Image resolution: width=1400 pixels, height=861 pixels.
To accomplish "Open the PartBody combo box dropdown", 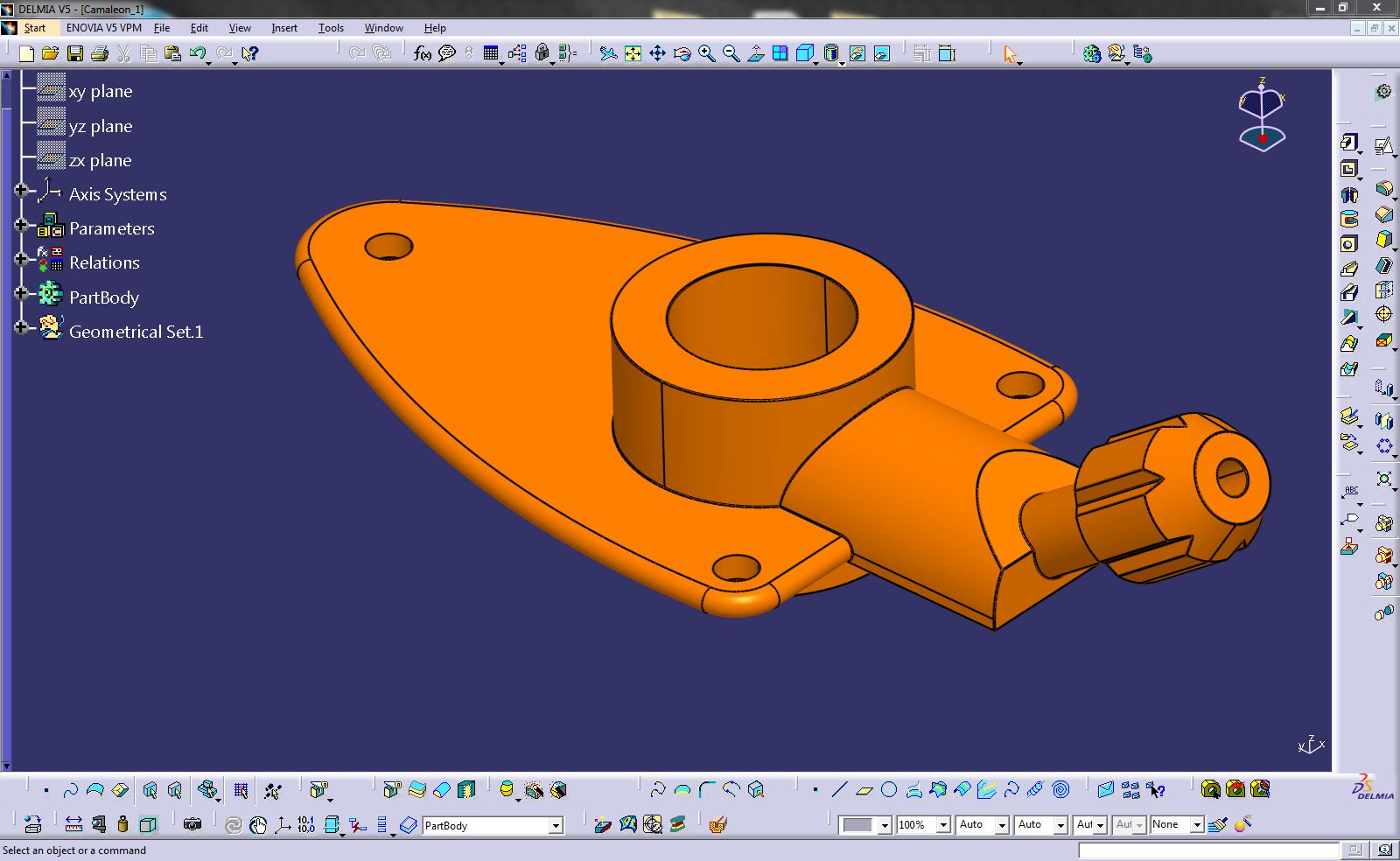I will click(x=555, y=825).
